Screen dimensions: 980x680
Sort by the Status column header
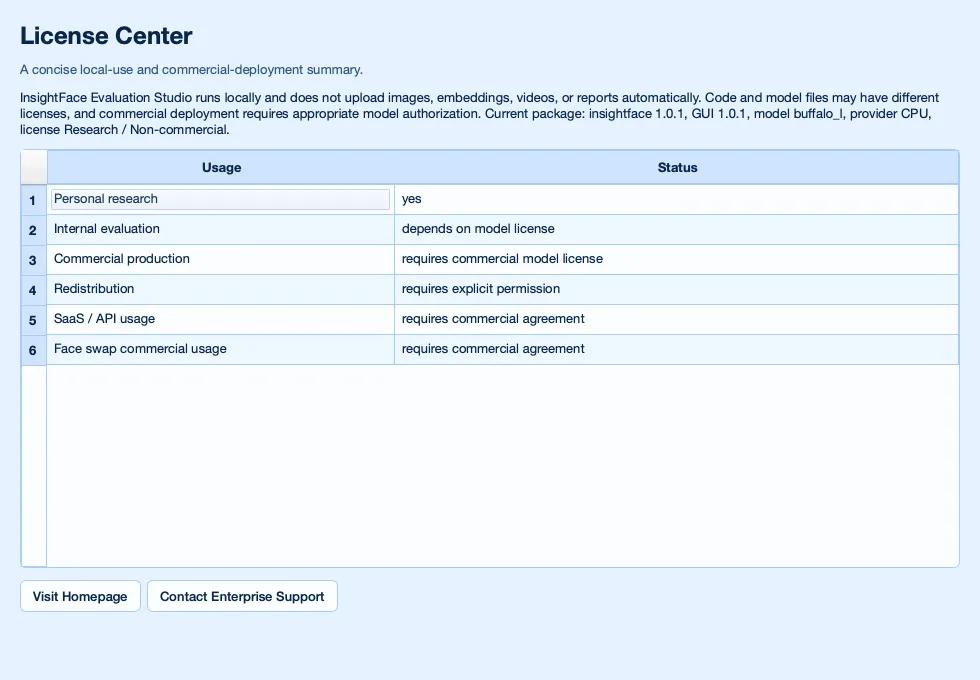(677, 168)
